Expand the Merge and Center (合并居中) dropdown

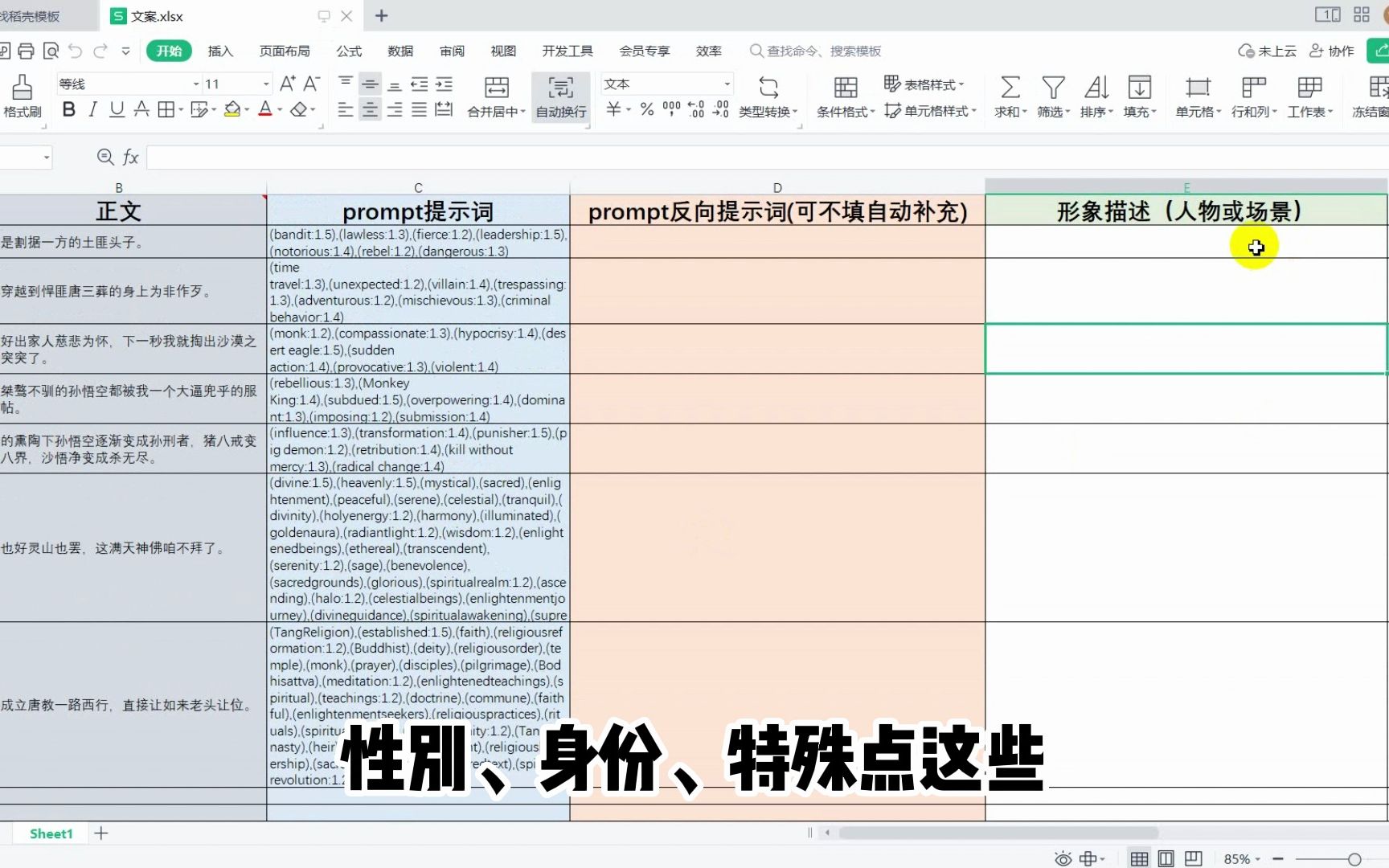[x=522, y=113]
